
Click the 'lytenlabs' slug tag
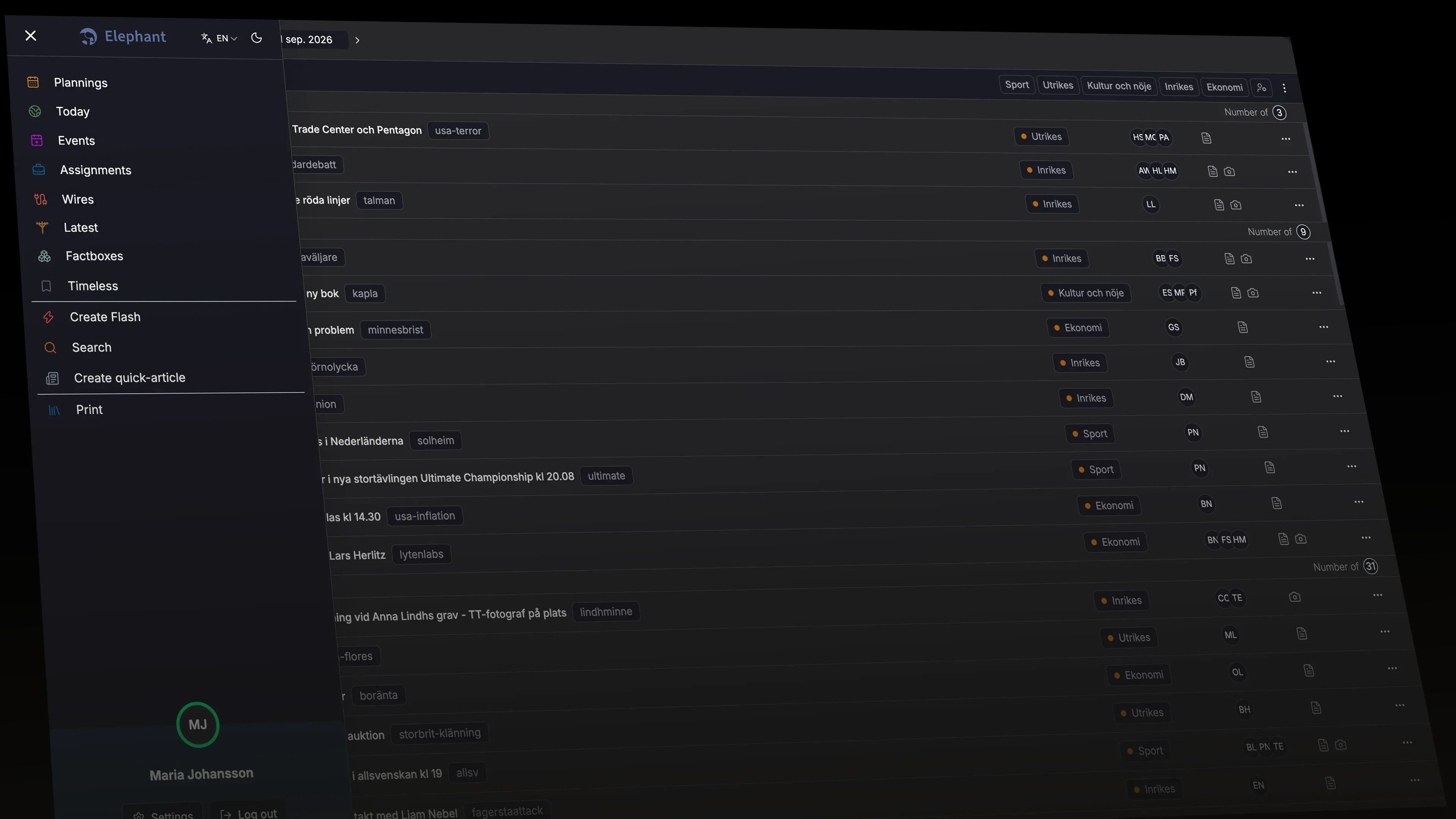(421, 554)
